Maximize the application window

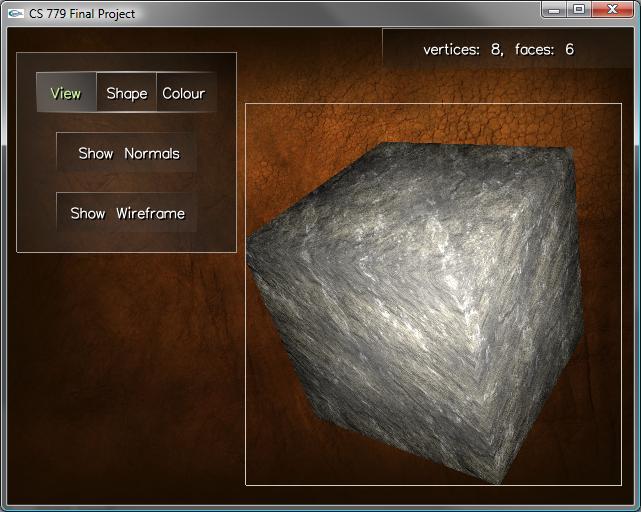tap(579, 10)
